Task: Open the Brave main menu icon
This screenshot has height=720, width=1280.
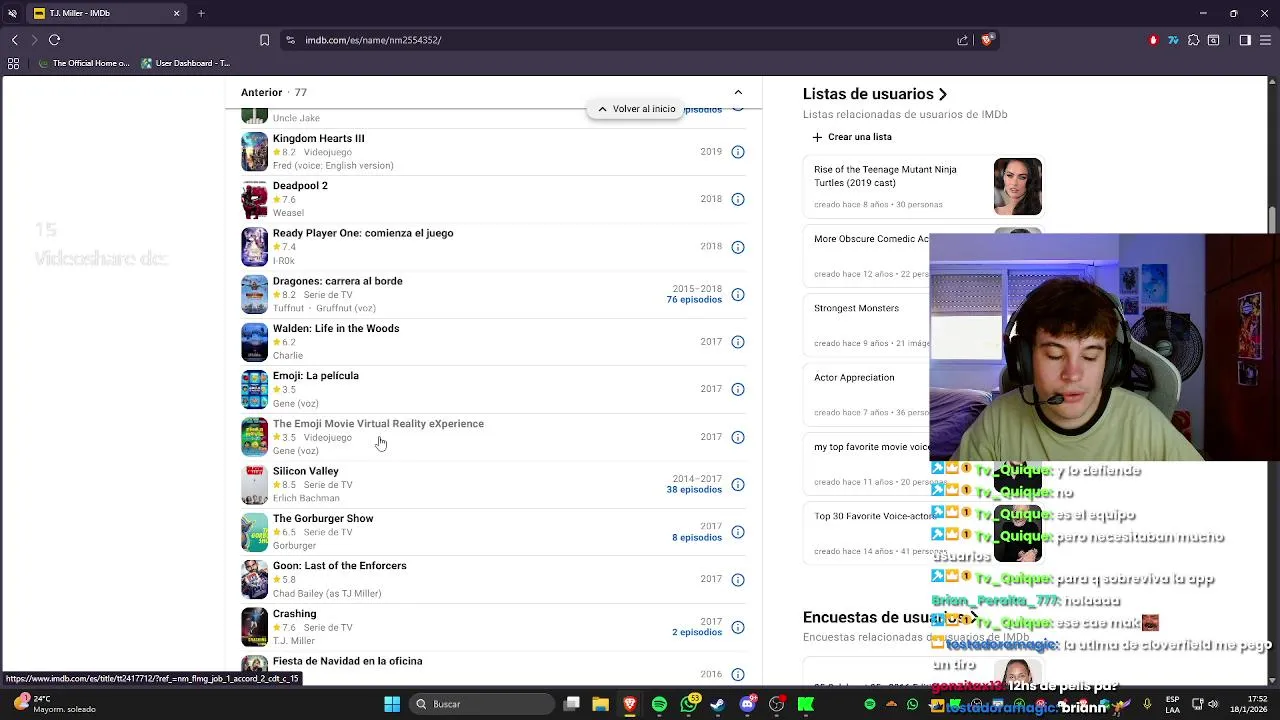Action: pos(1265,40)
